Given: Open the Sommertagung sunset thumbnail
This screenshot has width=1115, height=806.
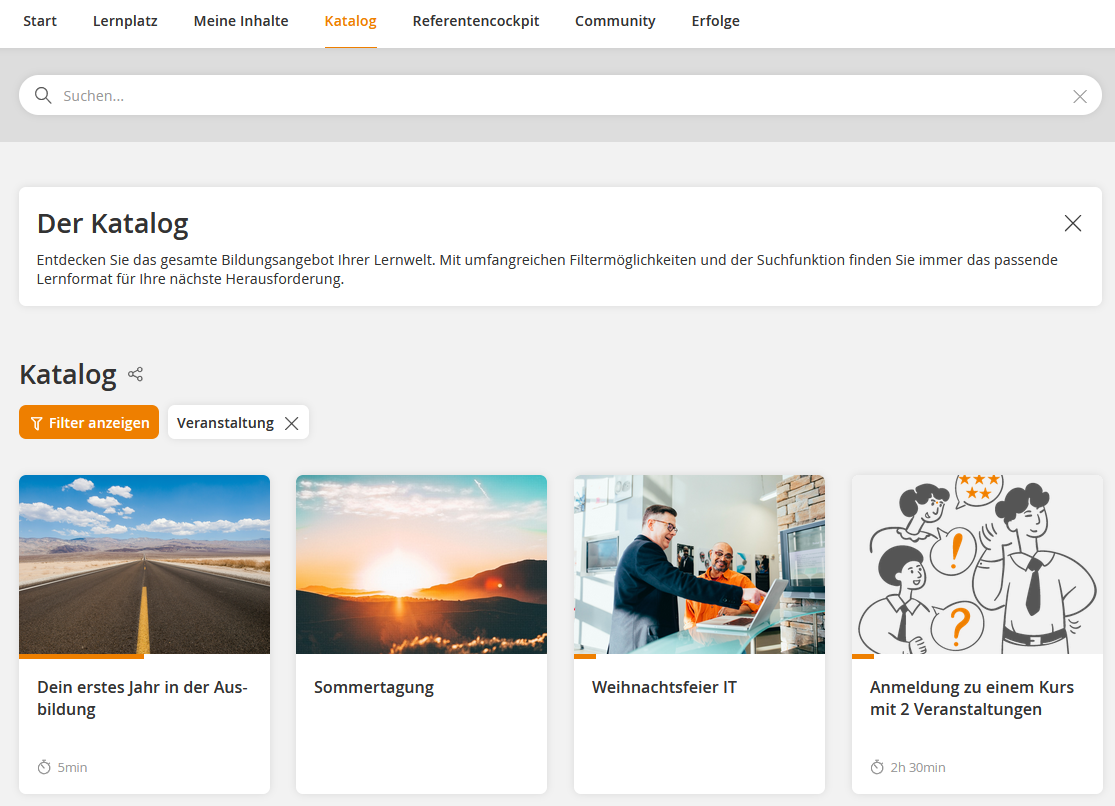Looking at the screenshot, I should tap(421, 564).
